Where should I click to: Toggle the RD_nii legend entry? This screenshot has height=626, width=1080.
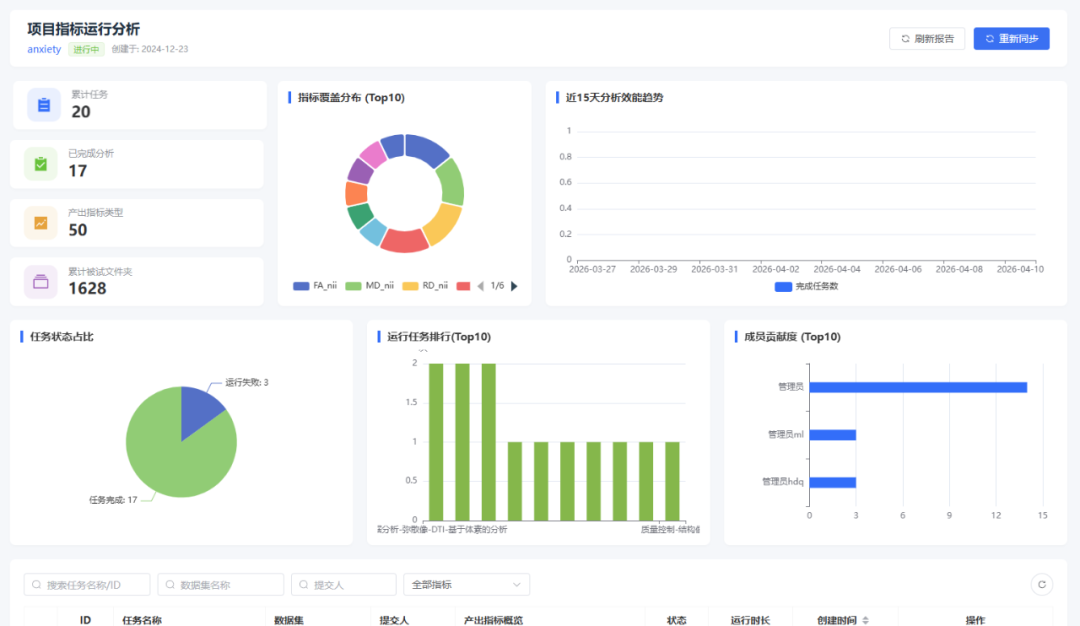coord(425,286)
